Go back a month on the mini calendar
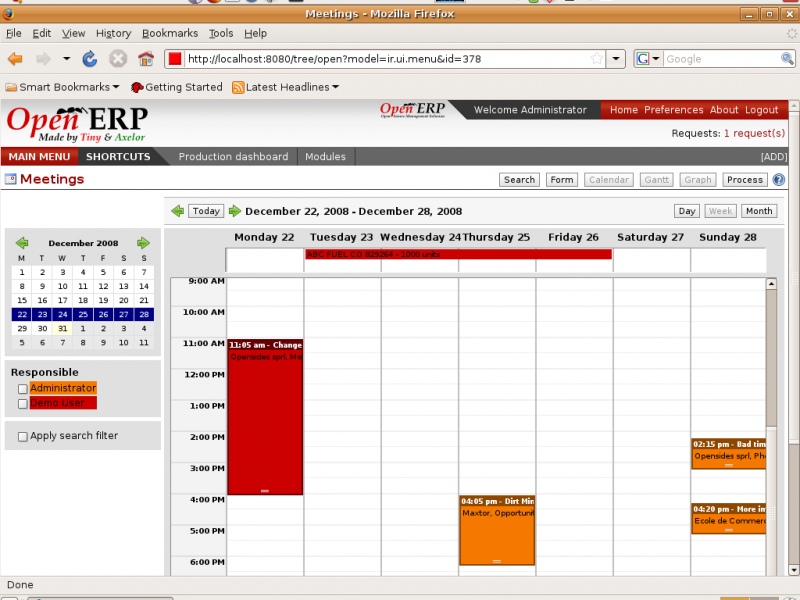The height and width of the screenshot is (600, 800). 21,243
